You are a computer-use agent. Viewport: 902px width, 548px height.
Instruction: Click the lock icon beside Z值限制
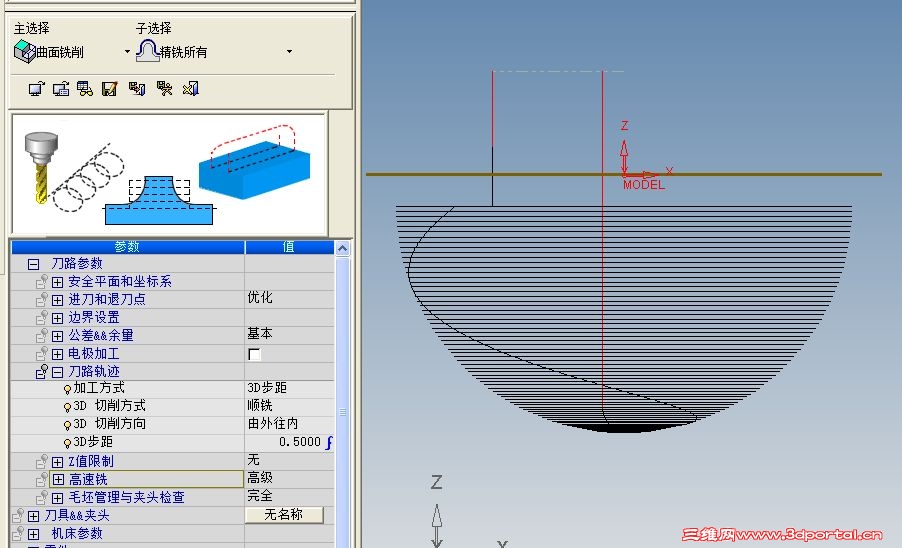tap(41, 461)
